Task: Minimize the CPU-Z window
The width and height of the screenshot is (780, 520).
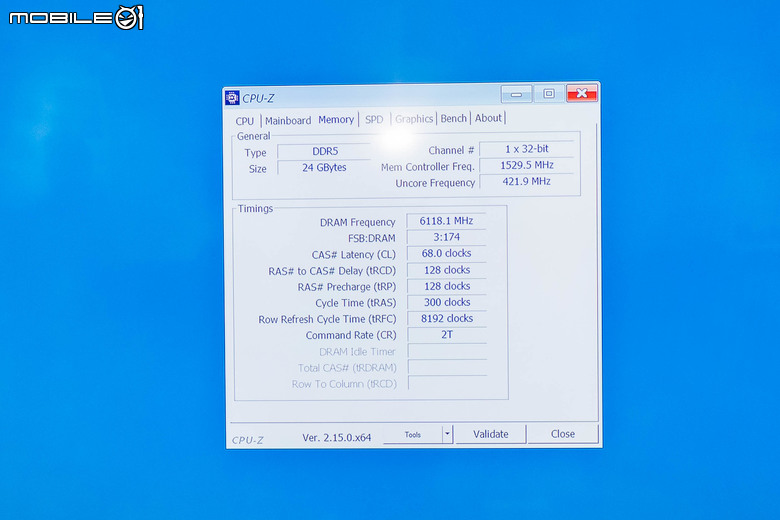Action: point(516,94)
